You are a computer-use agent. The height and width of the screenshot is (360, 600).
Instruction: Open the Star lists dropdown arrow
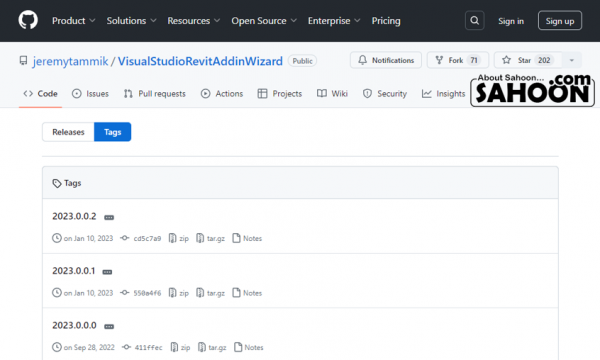pyautogui.click(x=572, y=60)
